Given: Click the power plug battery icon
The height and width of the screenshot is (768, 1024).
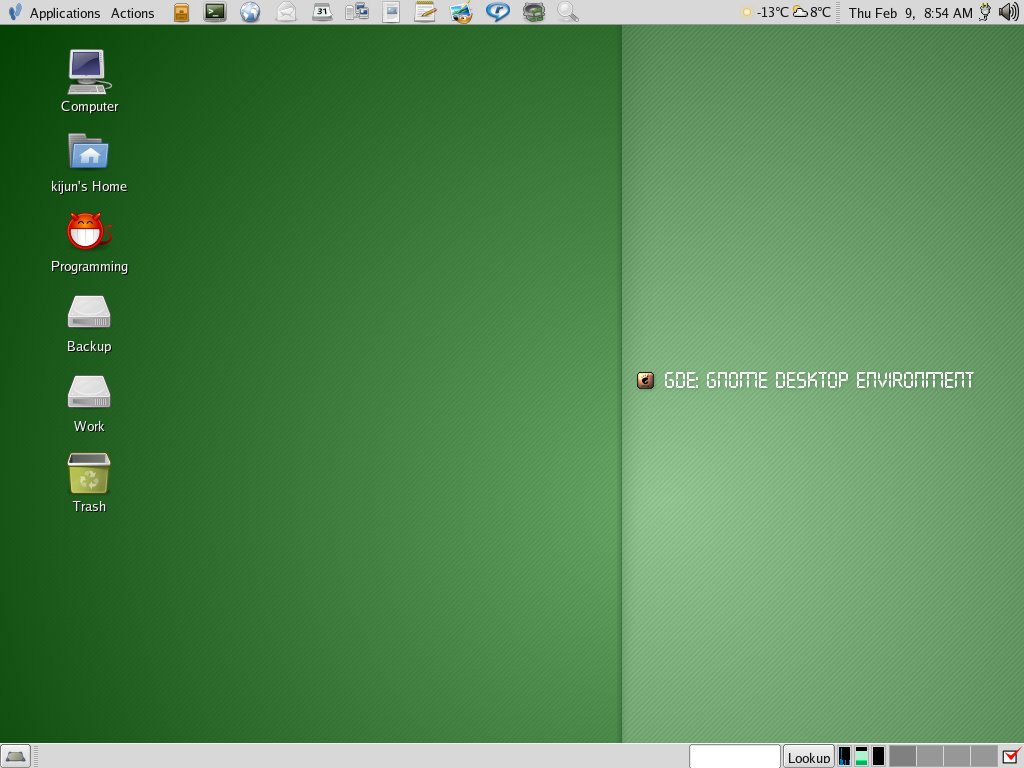Looking at the screenshot, I should [985, 12].
